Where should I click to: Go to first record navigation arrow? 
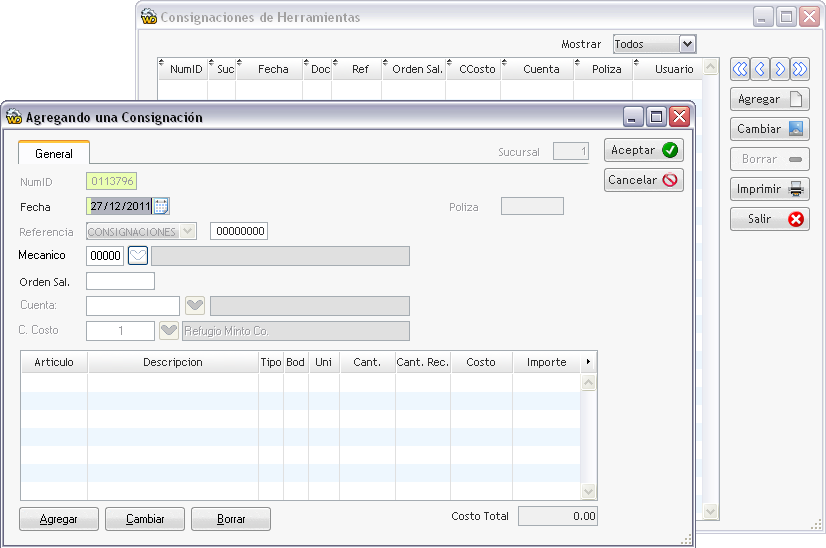point(740,69)
